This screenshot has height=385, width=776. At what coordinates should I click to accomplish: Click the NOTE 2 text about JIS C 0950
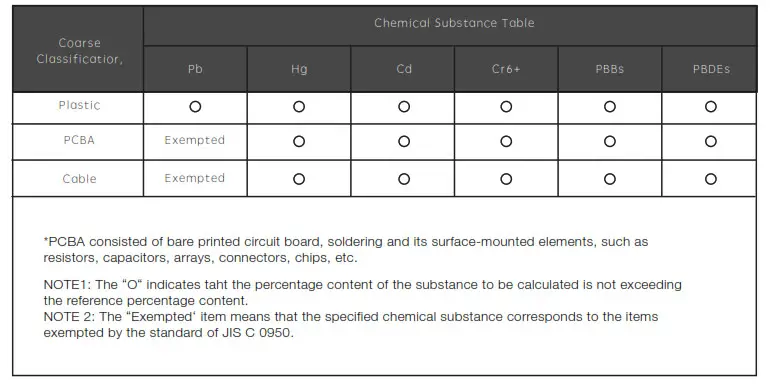click(x=351, y=325)
